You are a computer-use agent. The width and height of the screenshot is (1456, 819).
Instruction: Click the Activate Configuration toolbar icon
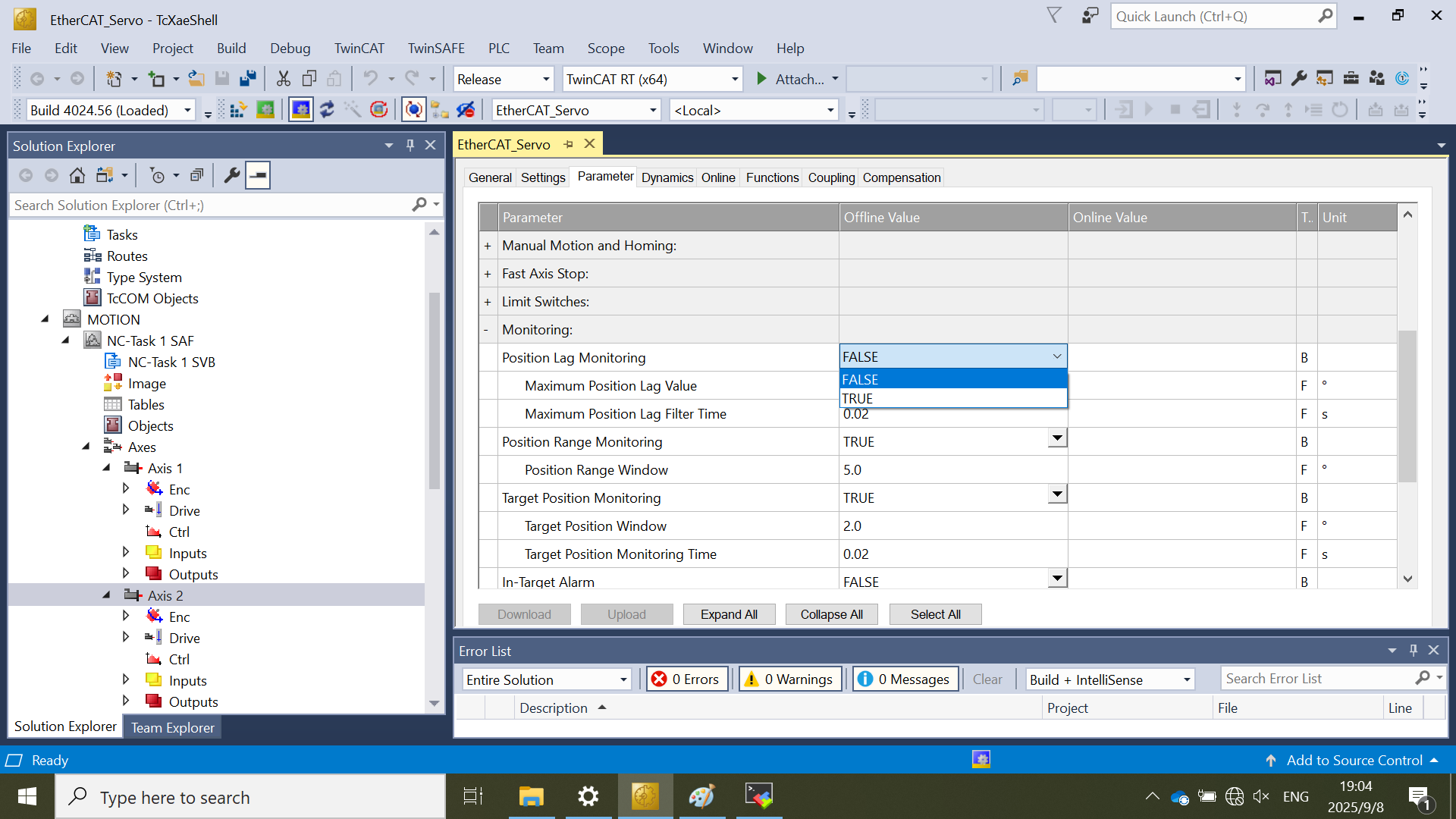coord(237,111)
